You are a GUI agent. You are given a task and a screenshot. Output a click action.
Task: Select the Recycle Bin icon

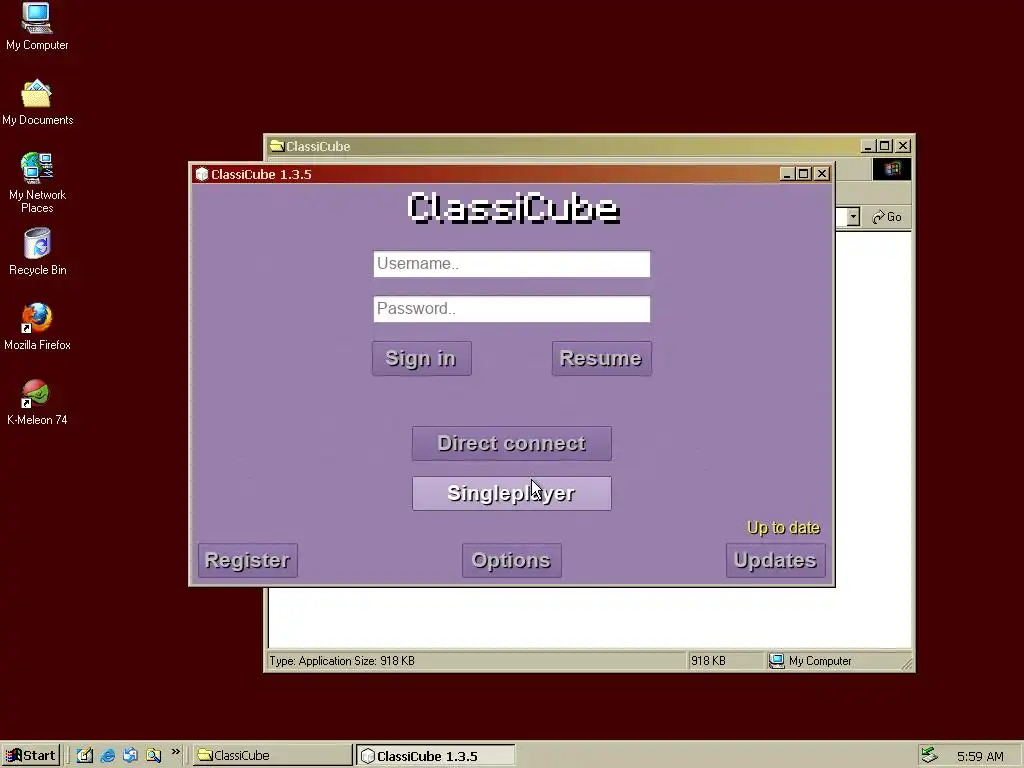[37, 251]
